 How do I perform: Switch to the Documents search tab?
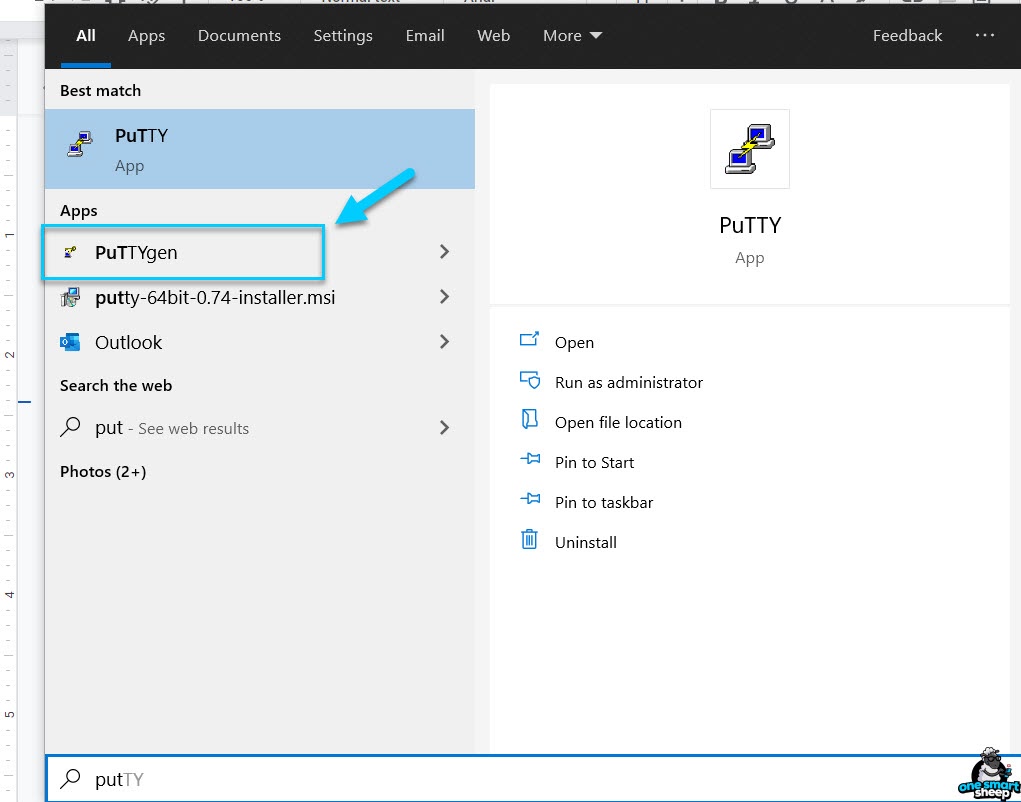point(239,36)
